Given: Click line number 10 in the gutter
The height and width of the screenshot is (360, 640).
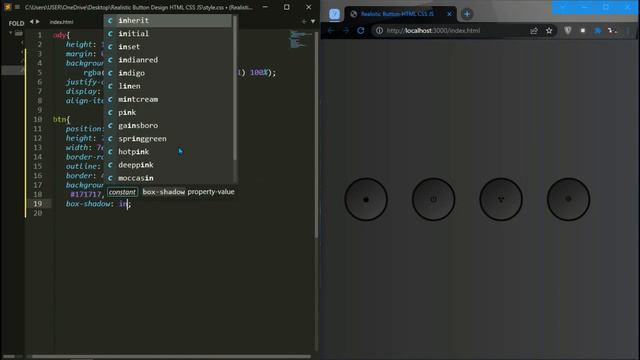Looking at the screenshot, I should pos(38,119).
